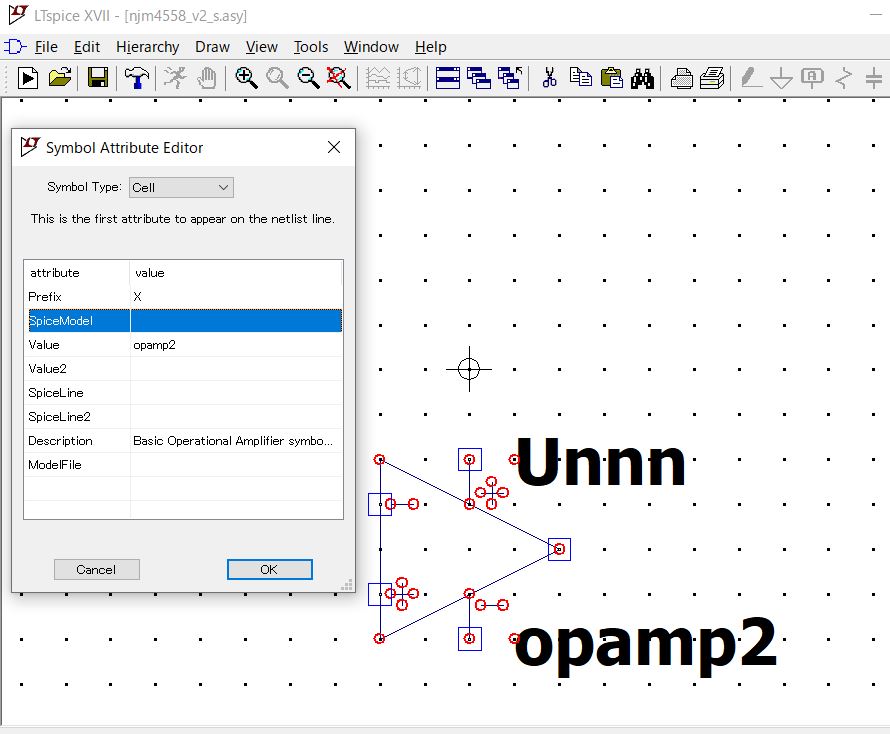Select the Value2 attribute row
The image size is (890, 734).
pos(183,369)
